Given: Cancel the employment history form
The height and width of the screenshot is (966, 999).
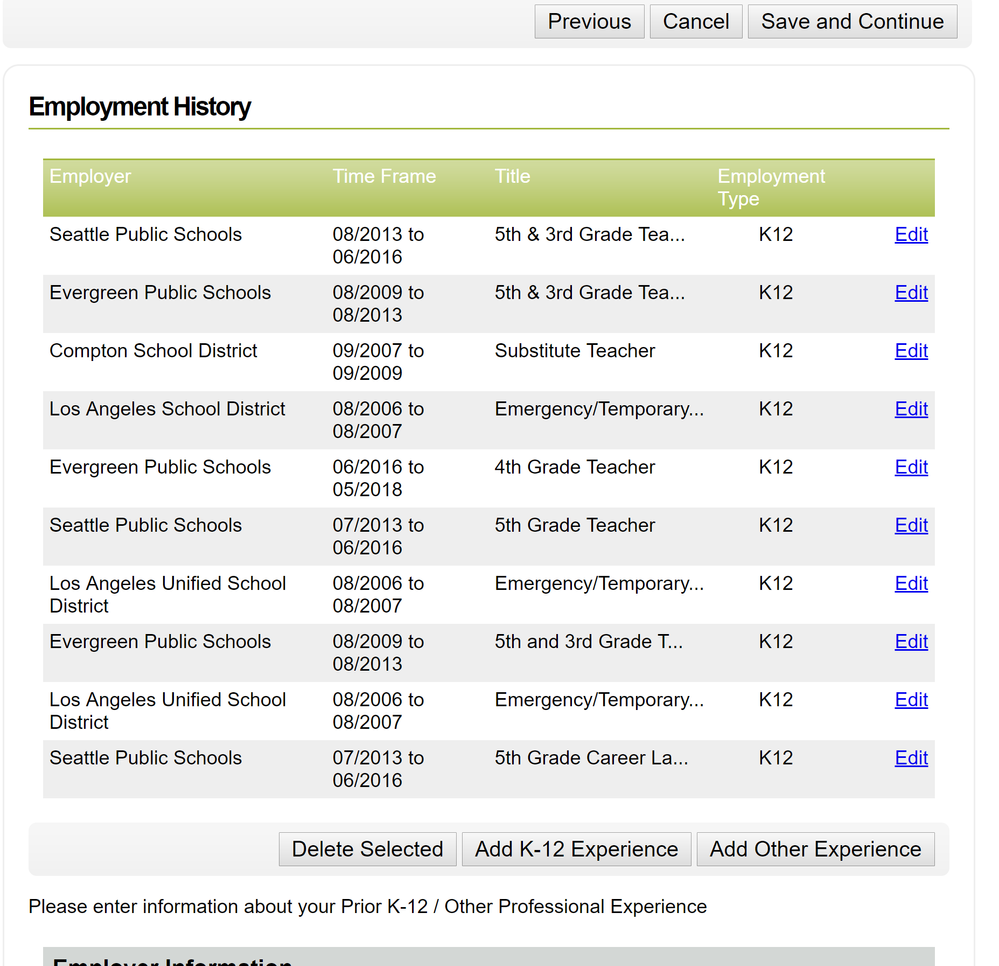Looking at the screenshot, I should pos(696,22).
